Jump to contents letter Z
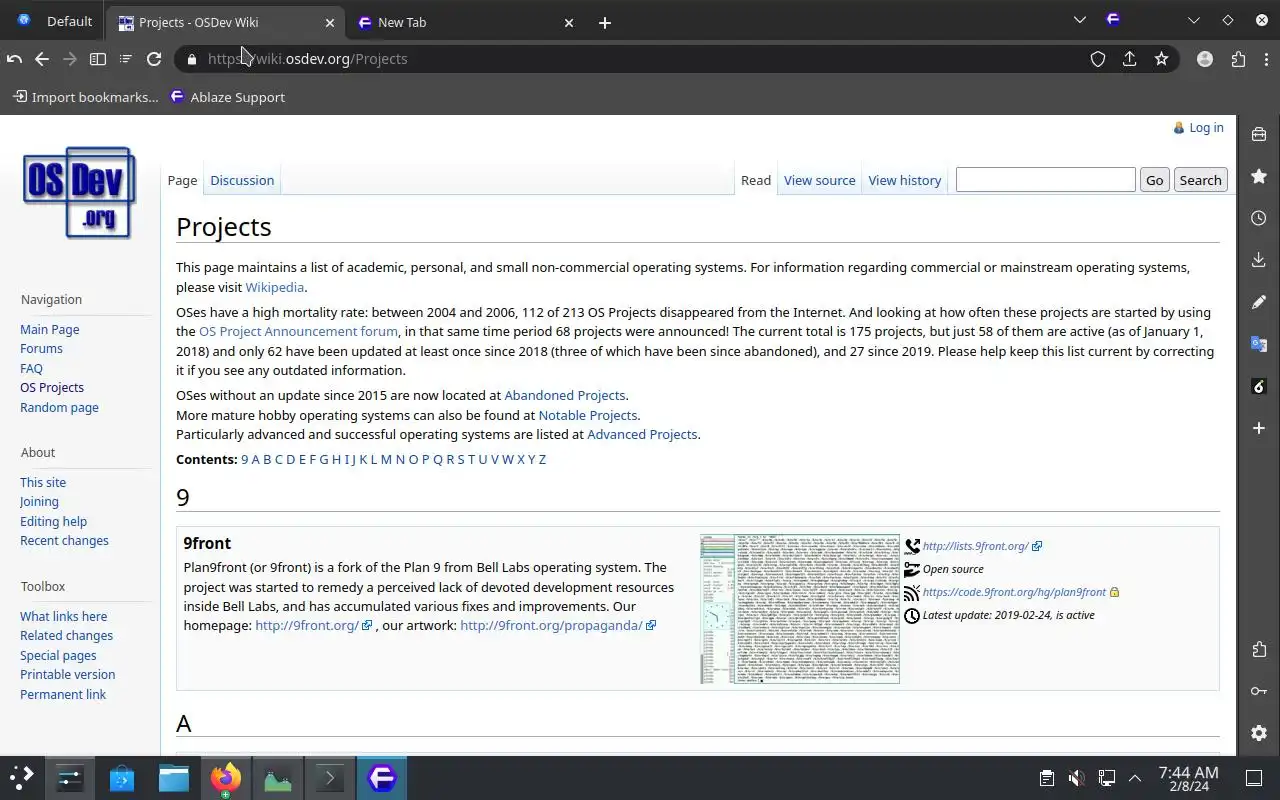Screen dimensions: 1280x800 [542, 459]
